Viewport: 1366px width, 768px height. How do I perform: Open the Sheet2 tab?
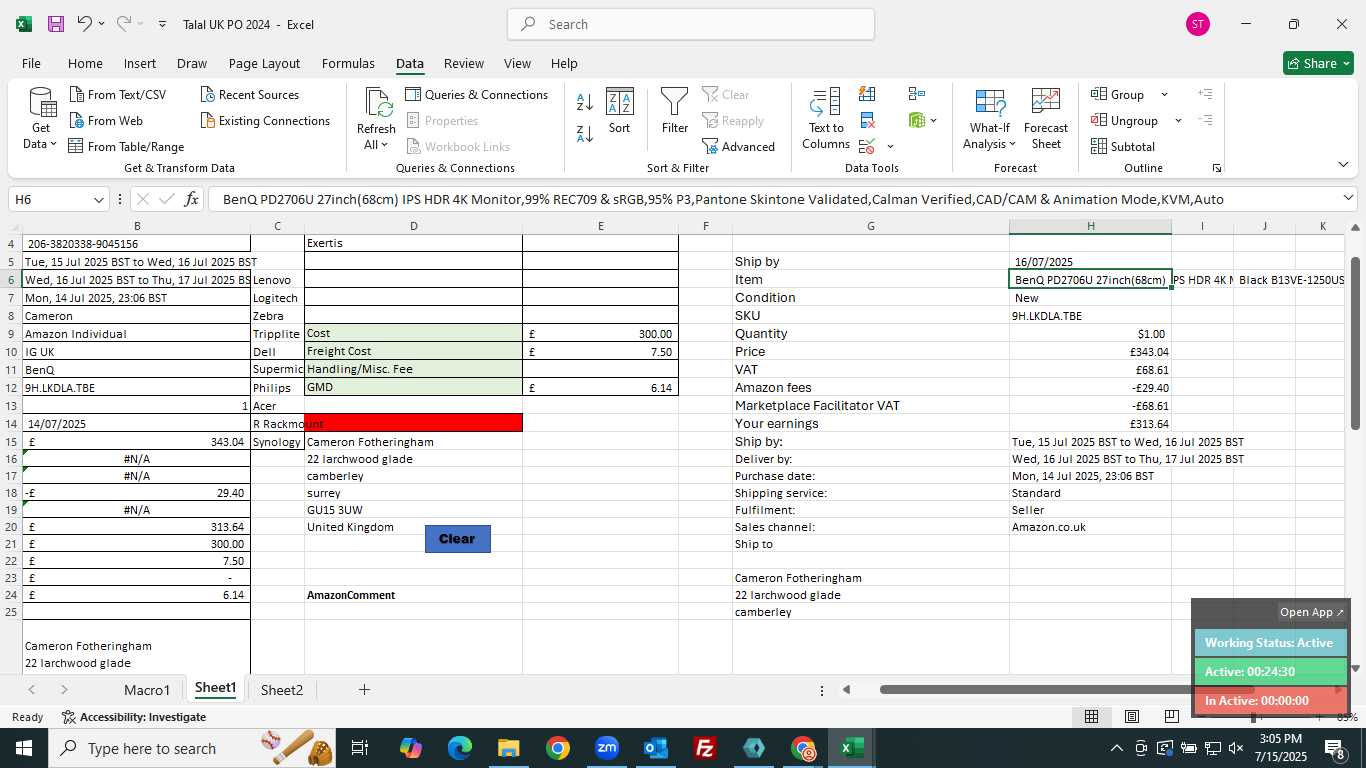(282, 689)
